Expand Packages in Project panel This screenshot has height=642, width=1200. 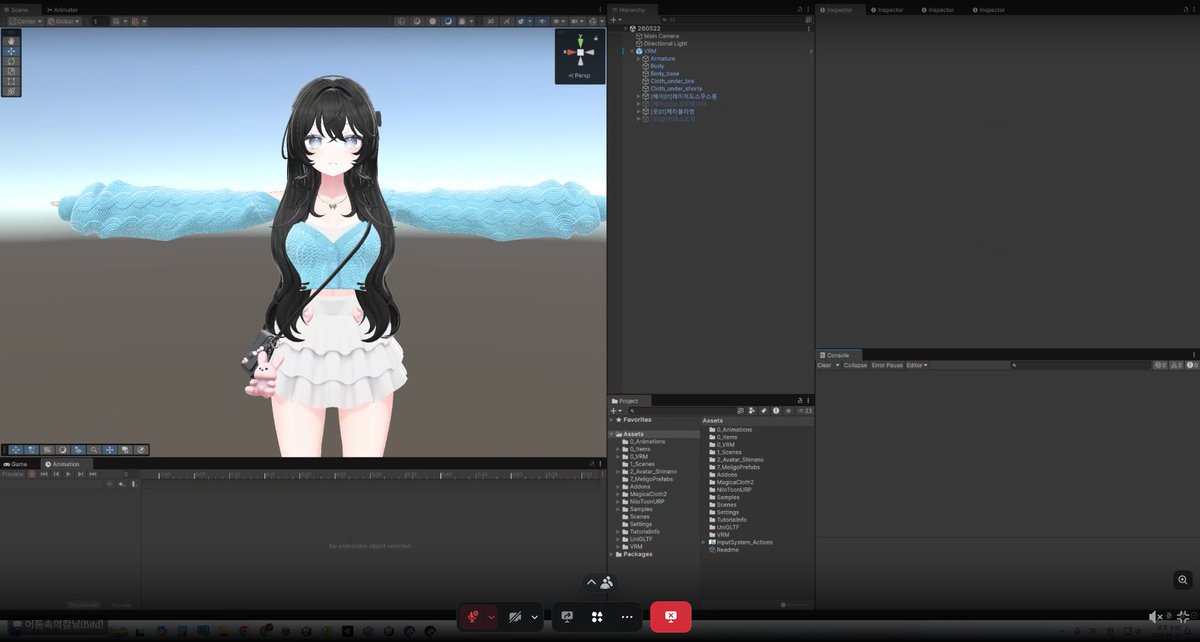tap(611, 554)
